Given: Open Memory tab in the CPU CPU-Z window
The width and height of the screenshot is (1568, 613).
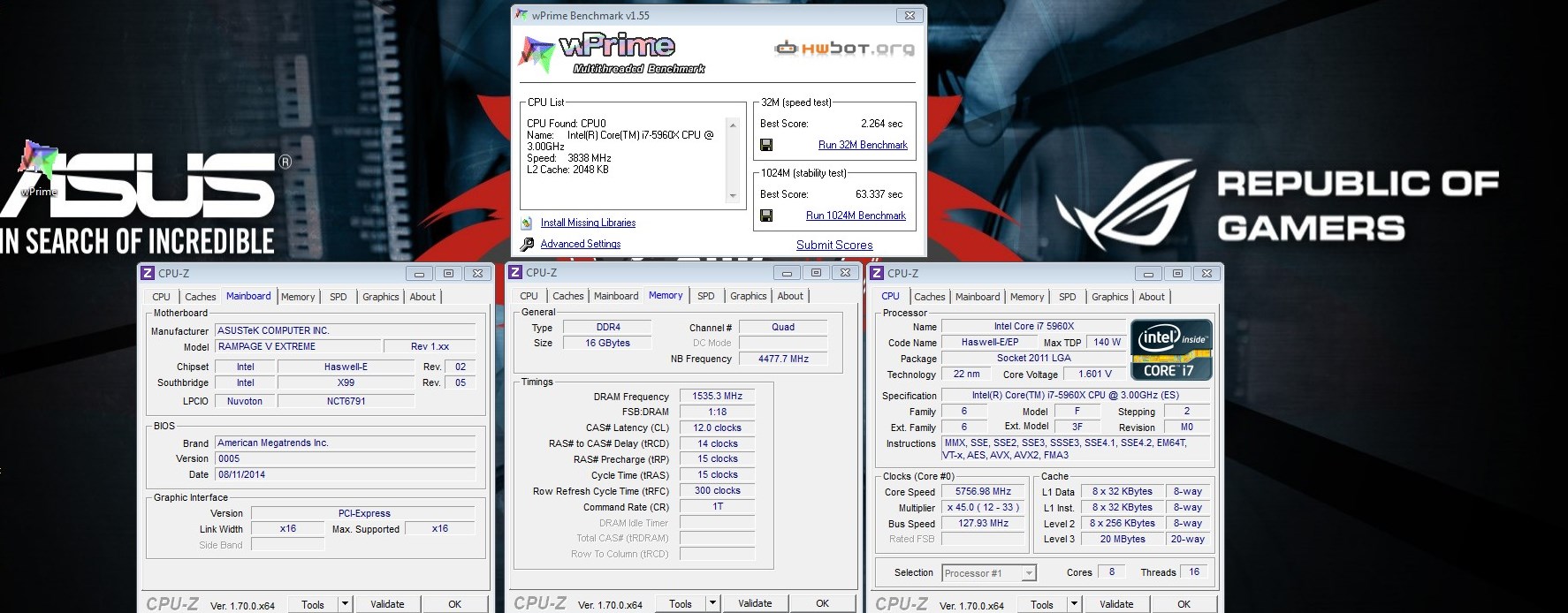Looking at the screenshot, I should [1027, 297].
